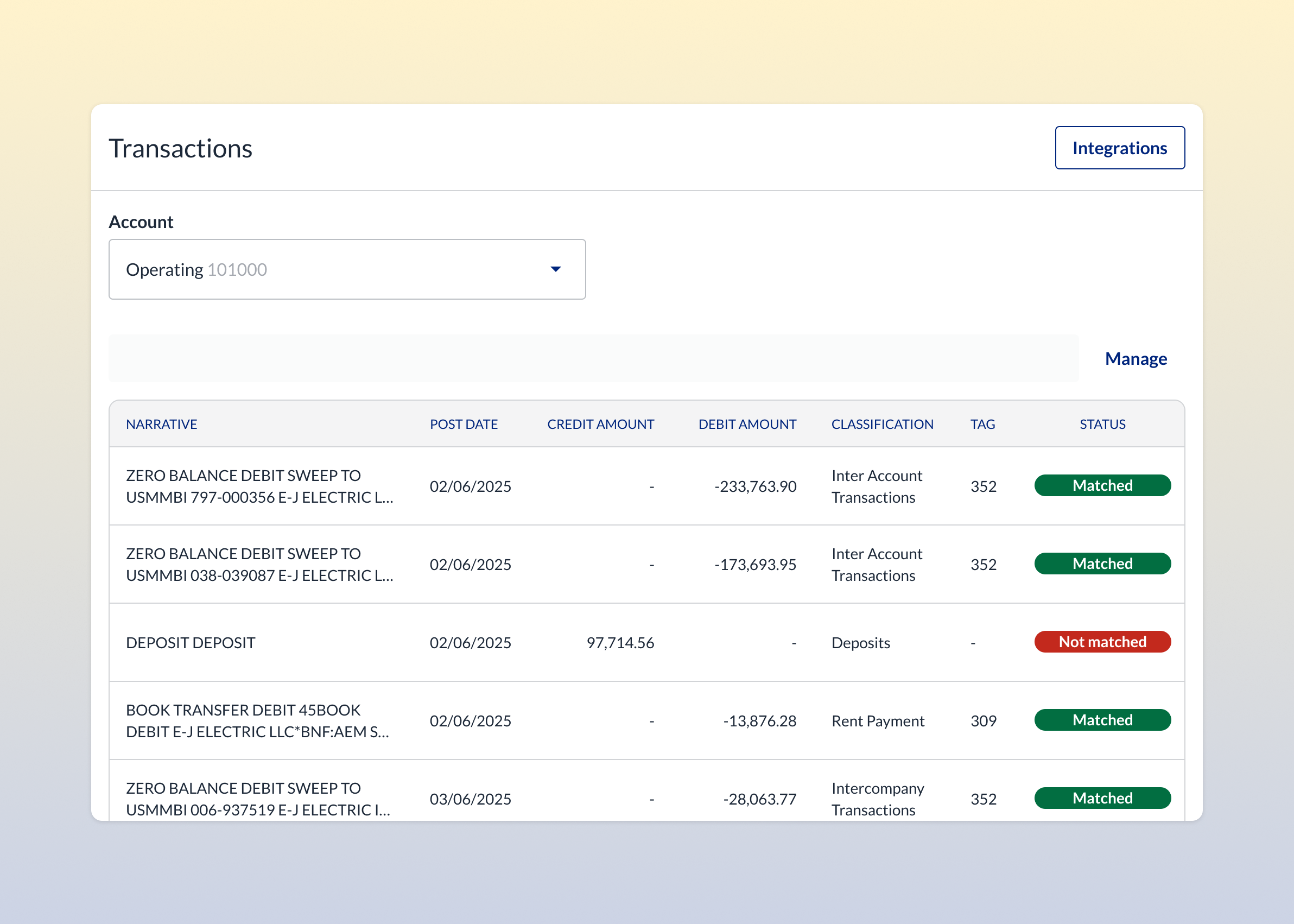1294x924 pixels.
Task: Sort by CLASSIFICATION column header
Action: (881, 424)
